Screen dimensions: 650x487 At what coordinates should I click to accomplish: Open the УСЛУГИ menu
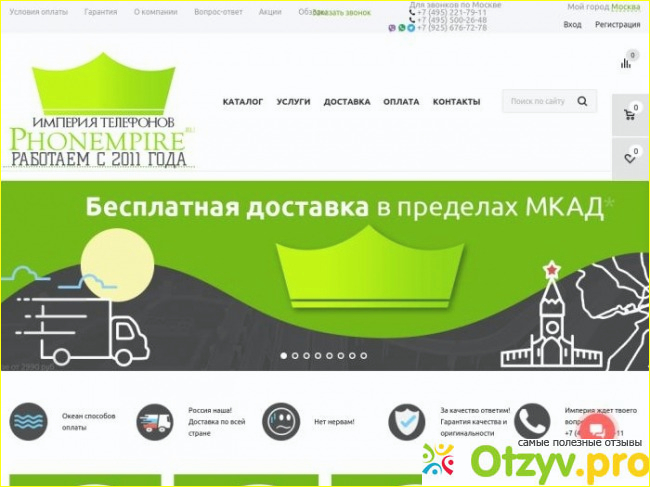click(294, 102)
